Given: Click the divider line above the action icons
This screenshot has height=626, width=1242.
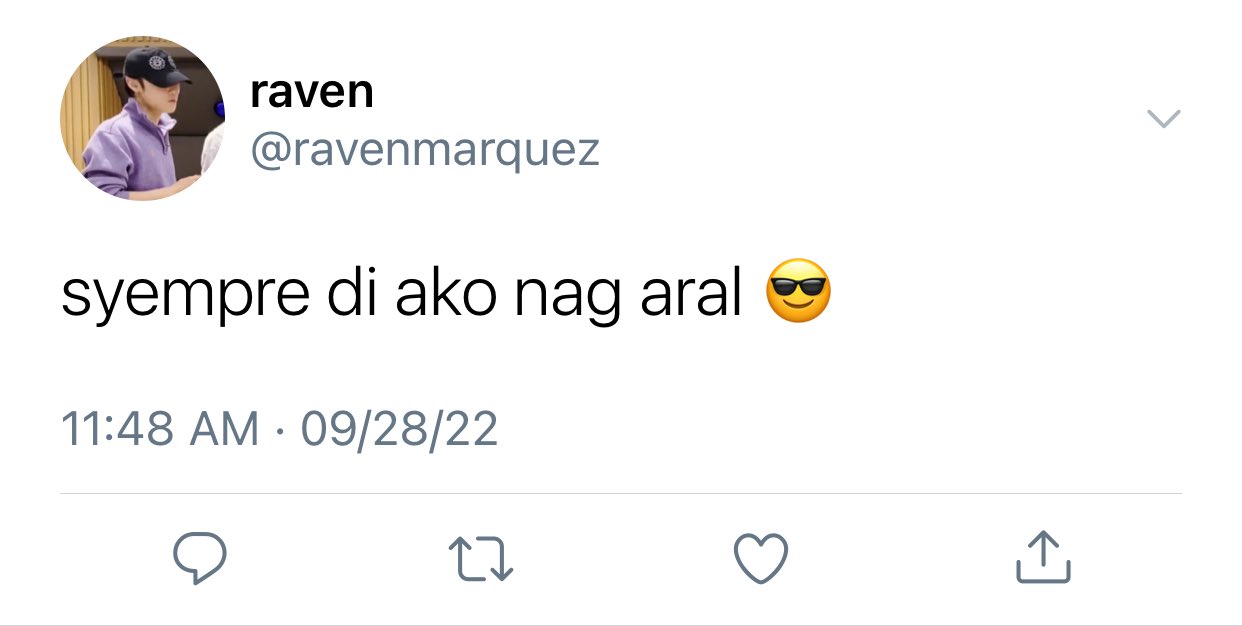Looking at the screenshot, I should pos(621,493).
